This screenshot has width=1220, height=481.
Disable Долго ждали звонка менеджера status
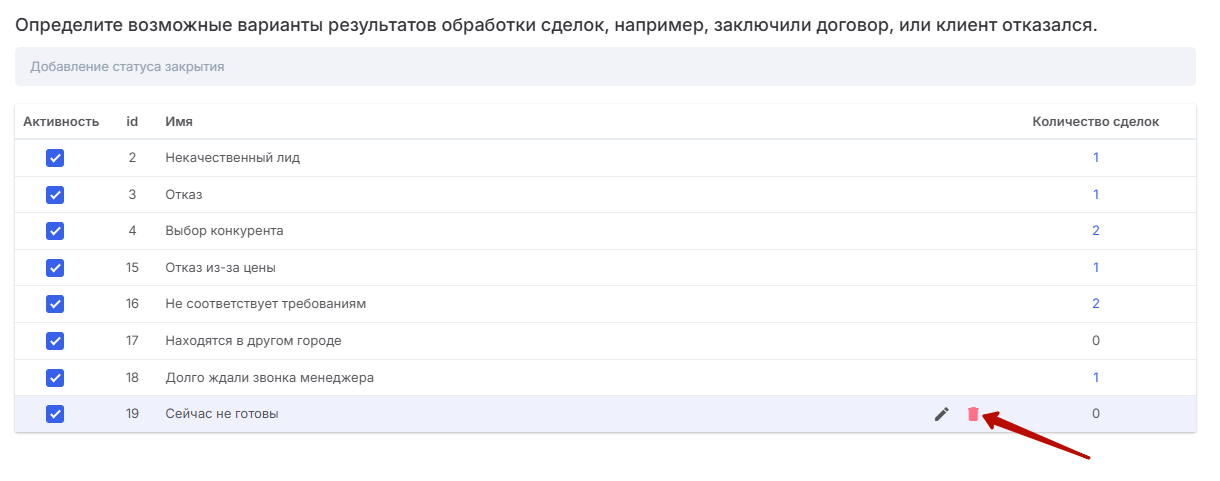coord(55,378)
